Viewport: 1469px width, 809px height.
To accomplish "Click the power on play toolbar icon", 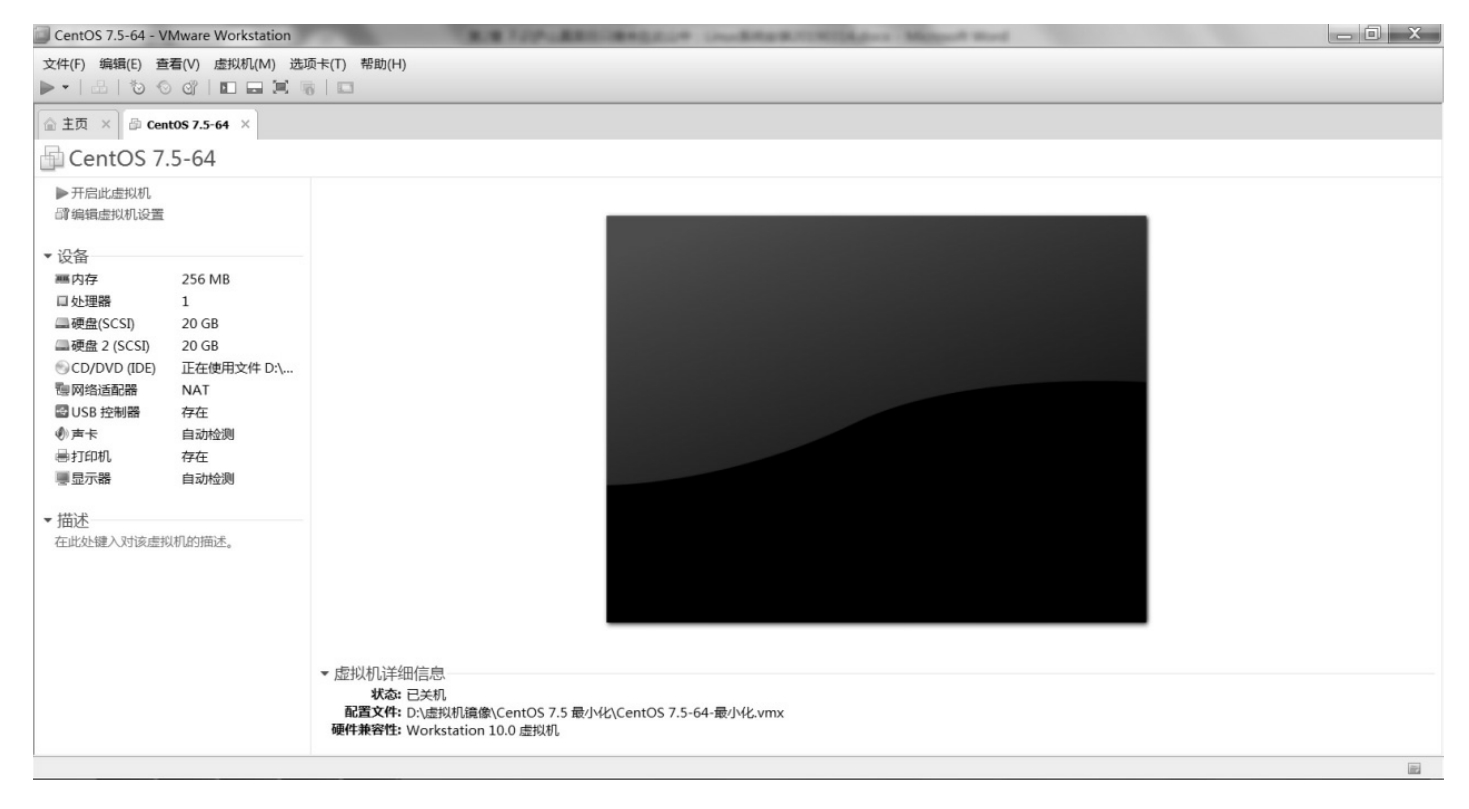I will coord(48,86).
